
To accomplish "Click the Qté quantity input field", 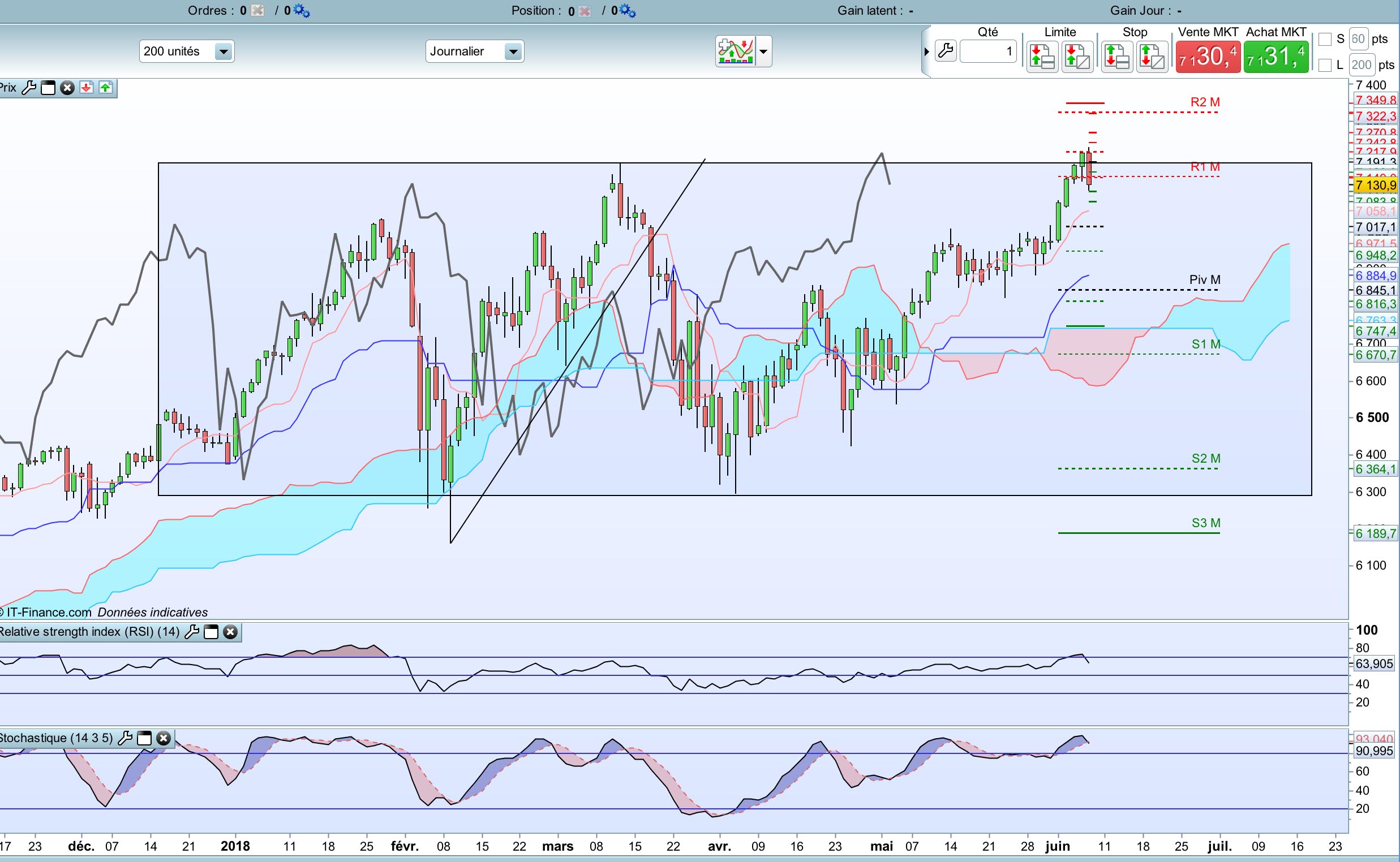I will pyautogui.click(x=987, y=52).
